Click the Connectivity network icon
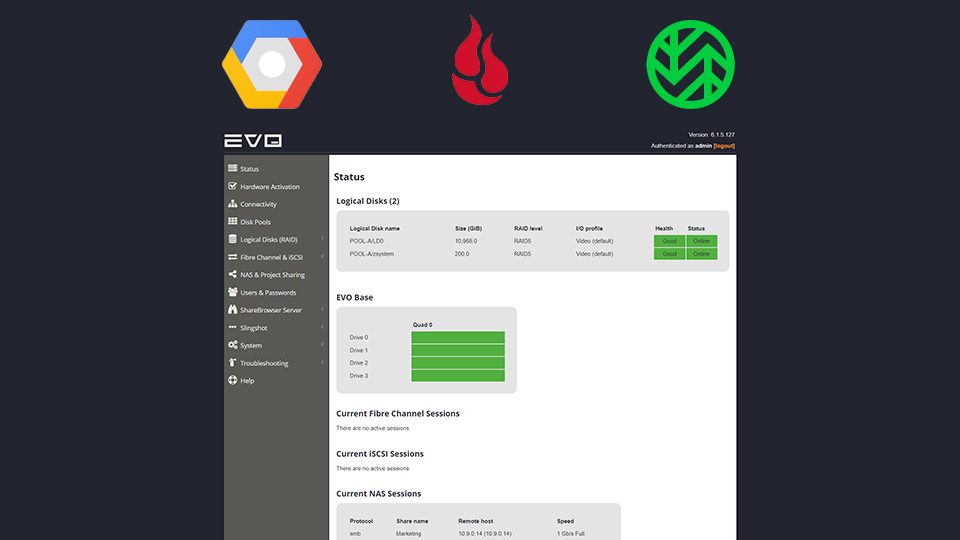The width and height of the screenshot is (960, 540). pyautogui.click(x=233, y=203)
